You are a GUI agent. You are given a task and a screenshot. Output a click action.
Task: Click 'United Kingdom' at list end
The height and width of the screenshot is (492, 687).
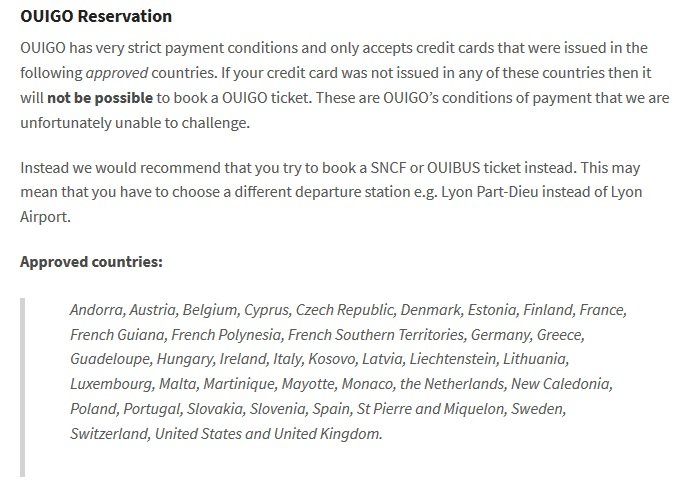327,434
